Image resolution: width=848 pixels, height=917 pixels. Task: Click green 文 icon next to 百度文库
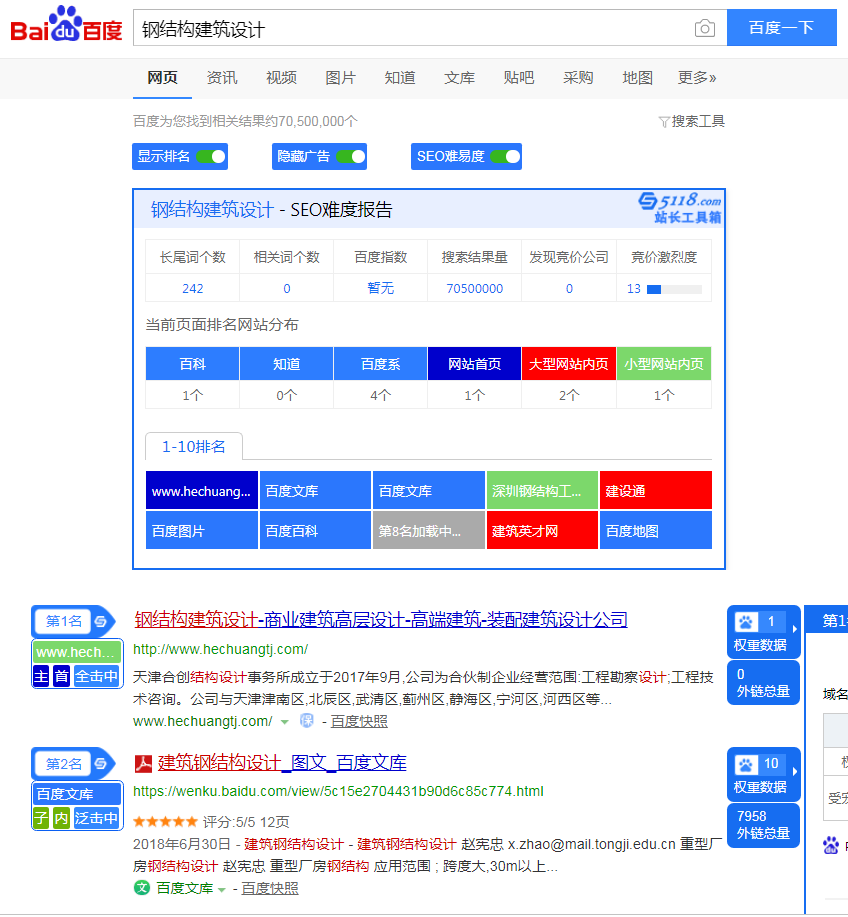pyautogui.click(x=142, y=888)
